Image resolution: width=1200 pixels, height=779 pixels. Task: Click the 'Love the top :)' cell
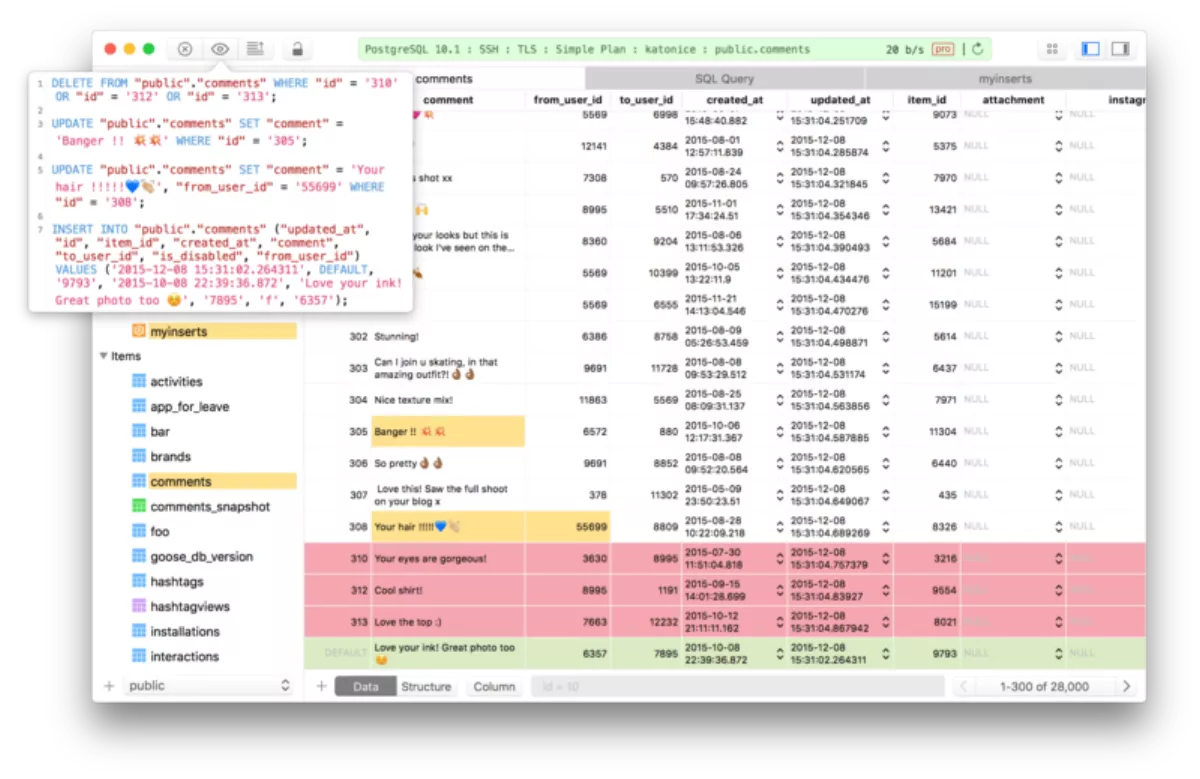pyautogui.click(x=448, y=622)
